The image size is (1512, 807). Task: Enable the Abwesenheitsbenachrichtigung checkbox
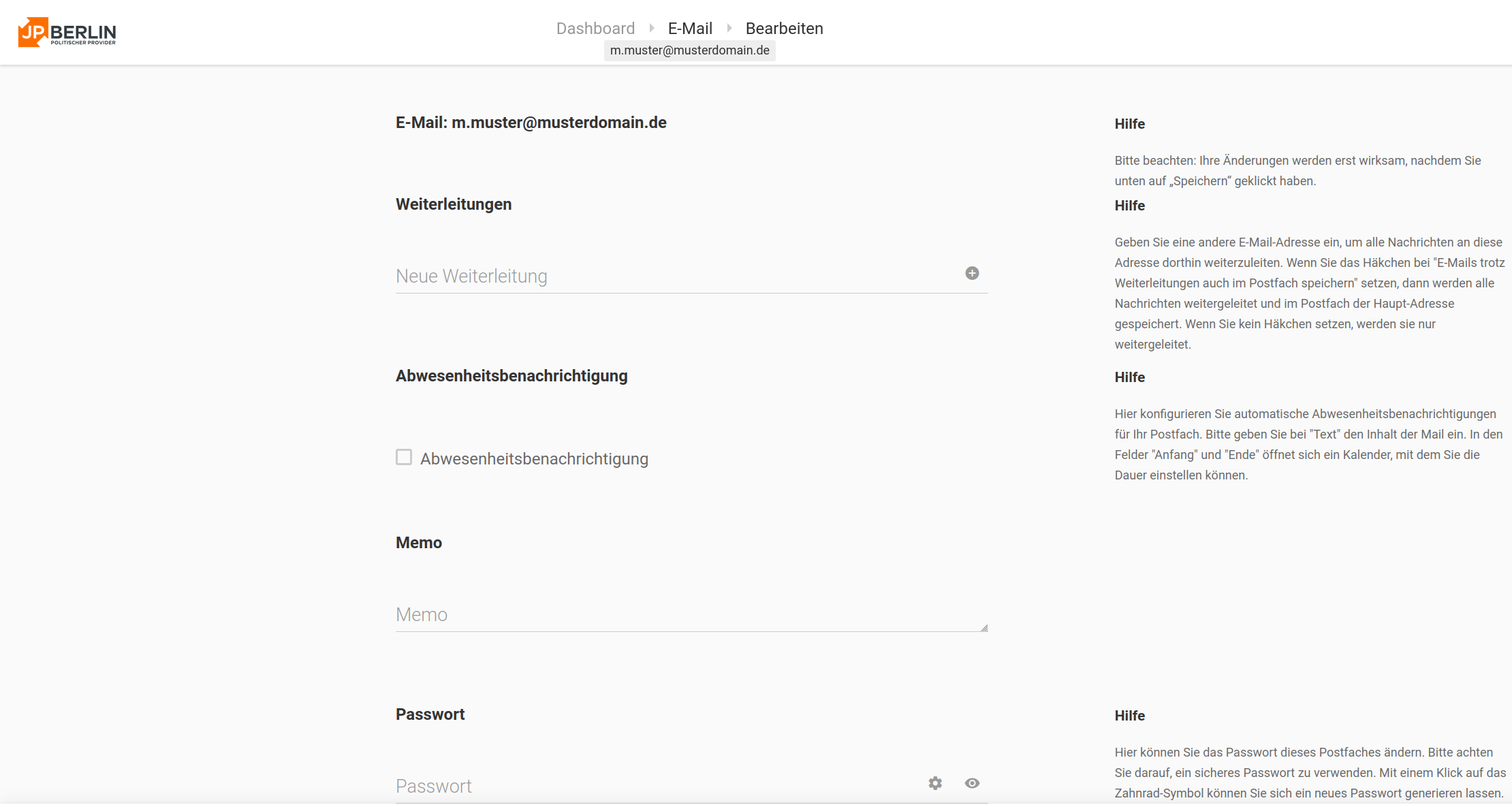click(404, 457)
